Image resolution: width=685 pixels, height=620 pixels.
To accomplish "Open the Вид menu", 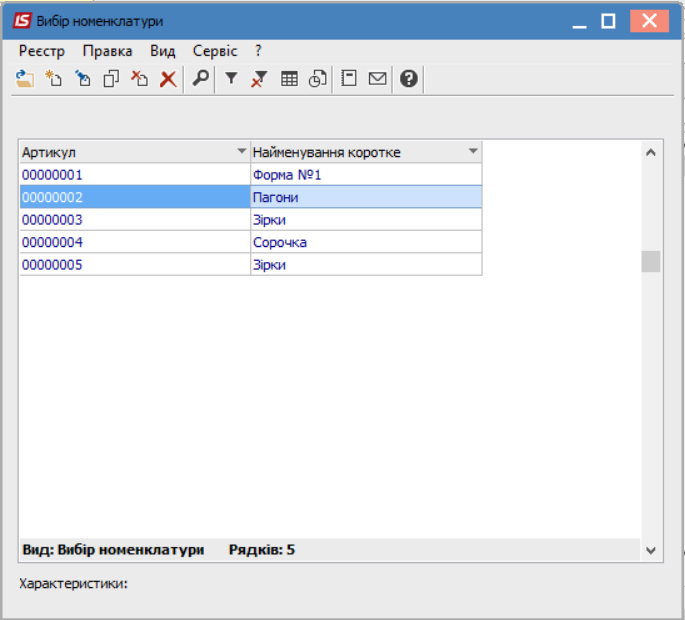I will coord(163,51).
